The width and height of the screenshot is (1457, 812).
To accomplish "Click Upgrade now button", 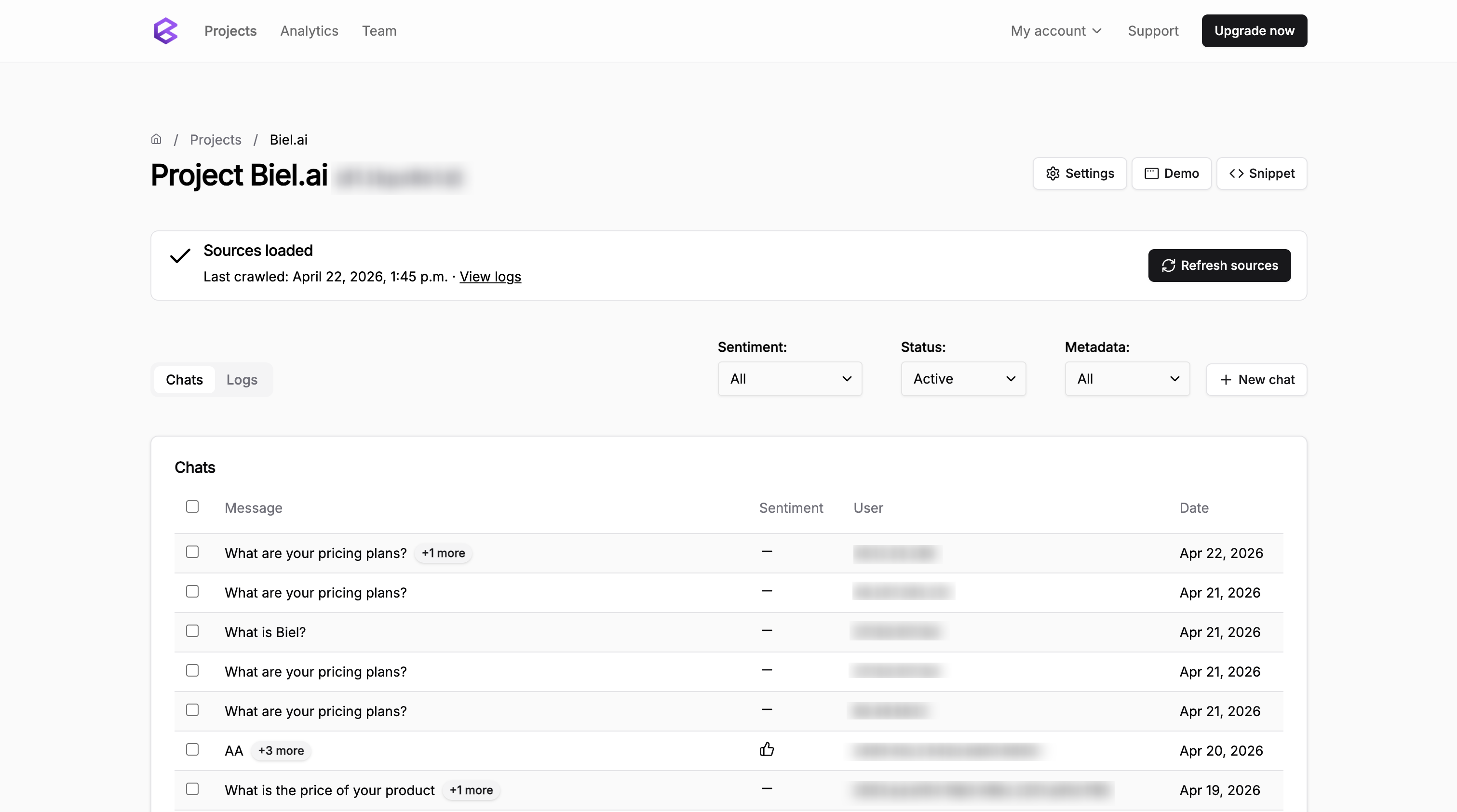I will 1254,30.
